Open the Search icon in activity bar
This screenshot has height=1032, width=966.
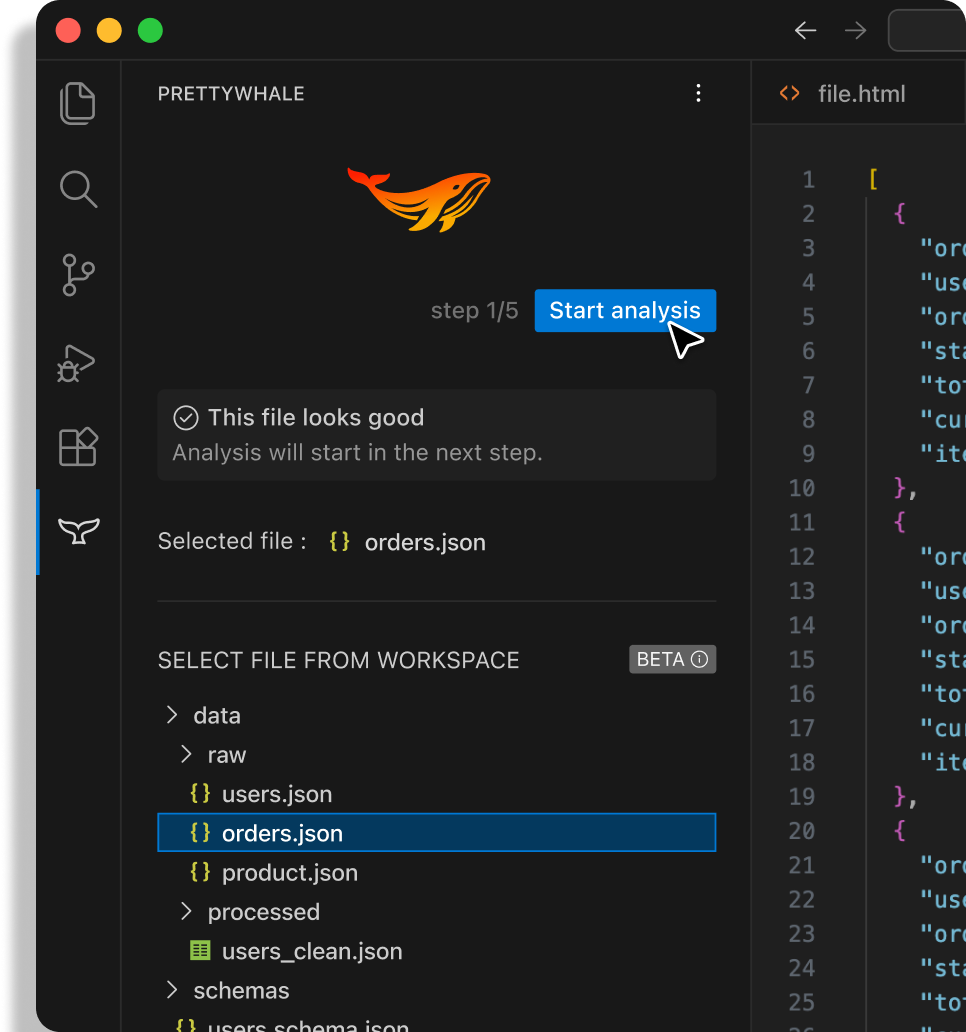78,189
